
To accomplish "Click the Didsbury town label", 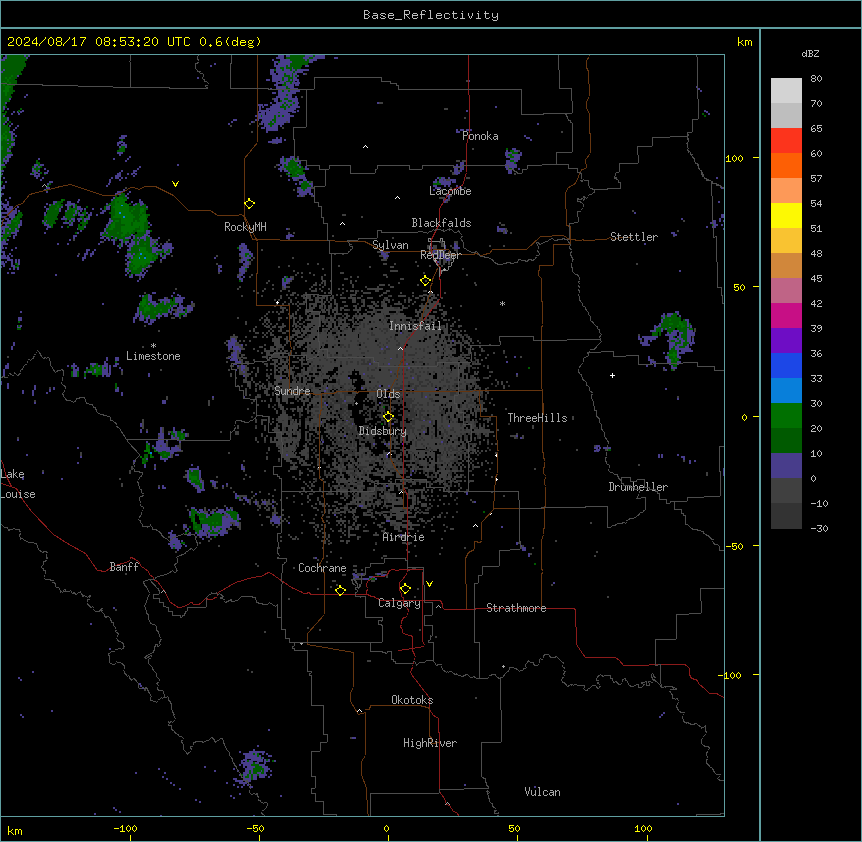I will pos(383,431).
